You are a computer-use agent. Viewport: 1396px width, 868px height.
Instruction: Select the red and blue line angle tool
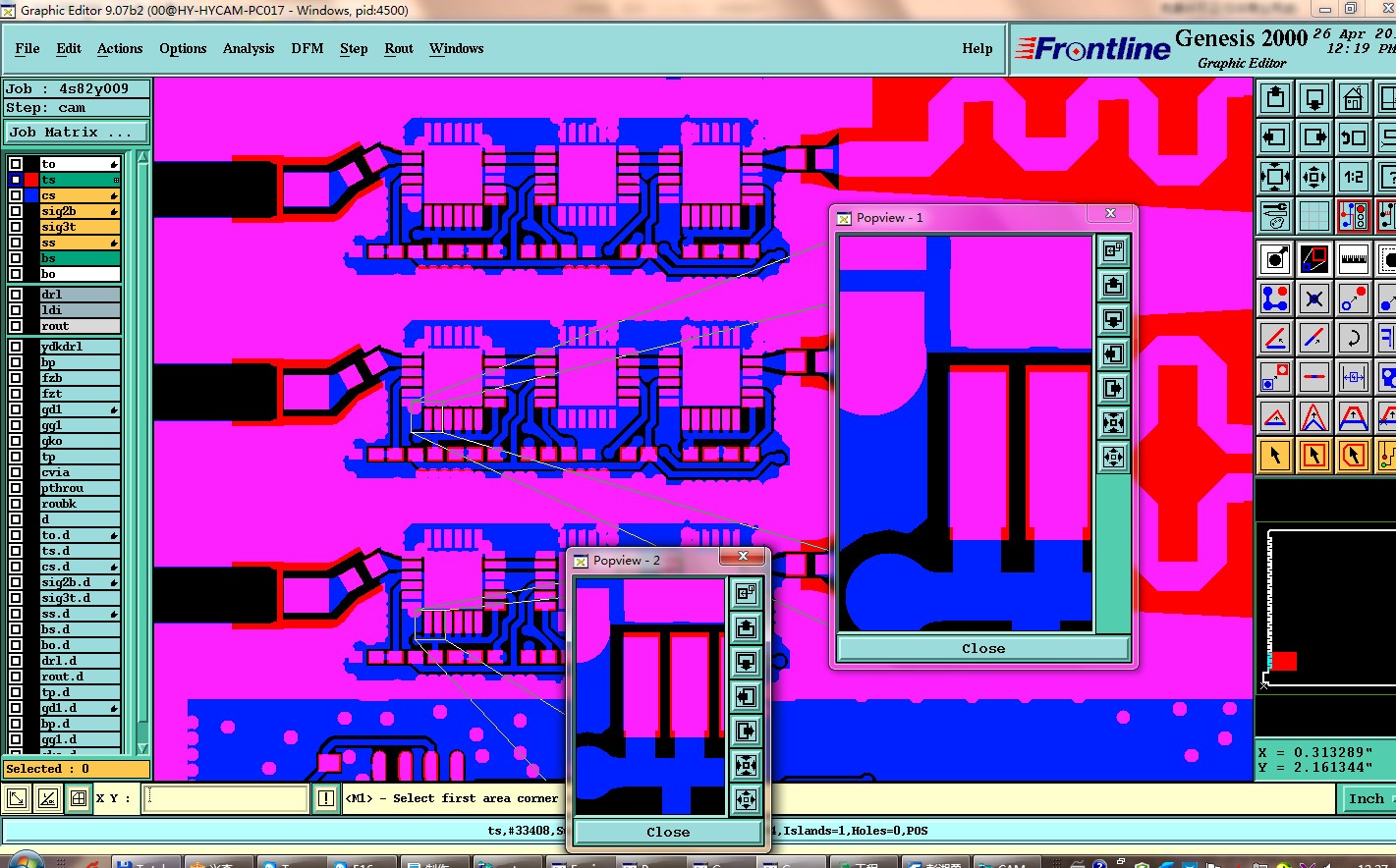(x=1275, y=339)
